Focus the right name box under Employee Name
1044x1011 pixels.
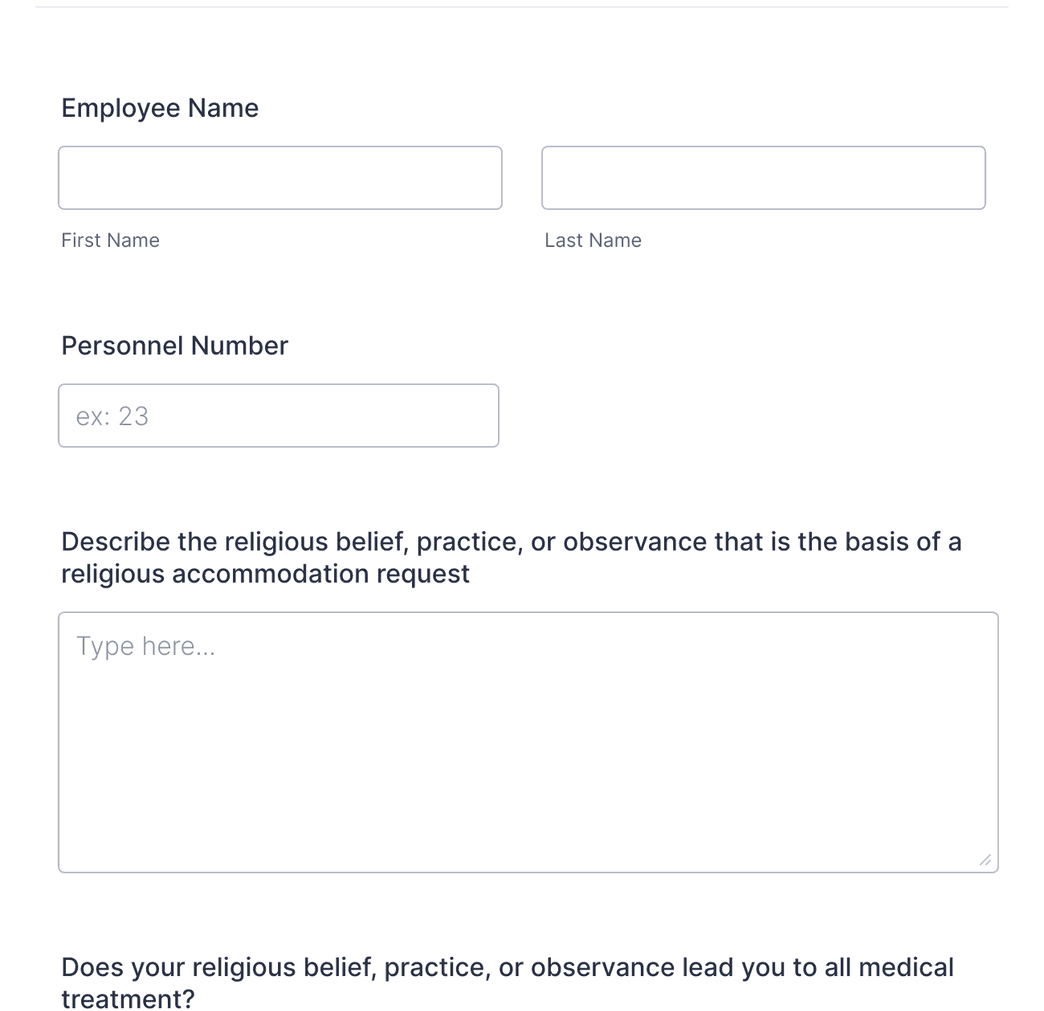point(763,177)
